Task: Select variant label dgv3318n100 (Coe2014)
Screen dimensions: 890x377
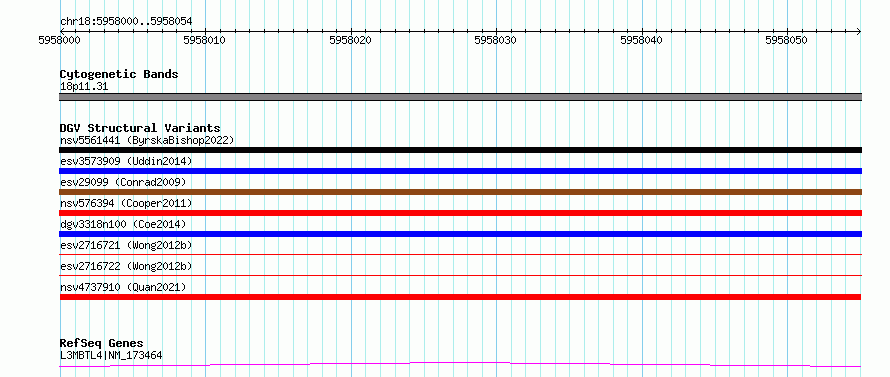Action: click(x=123, y=224)
